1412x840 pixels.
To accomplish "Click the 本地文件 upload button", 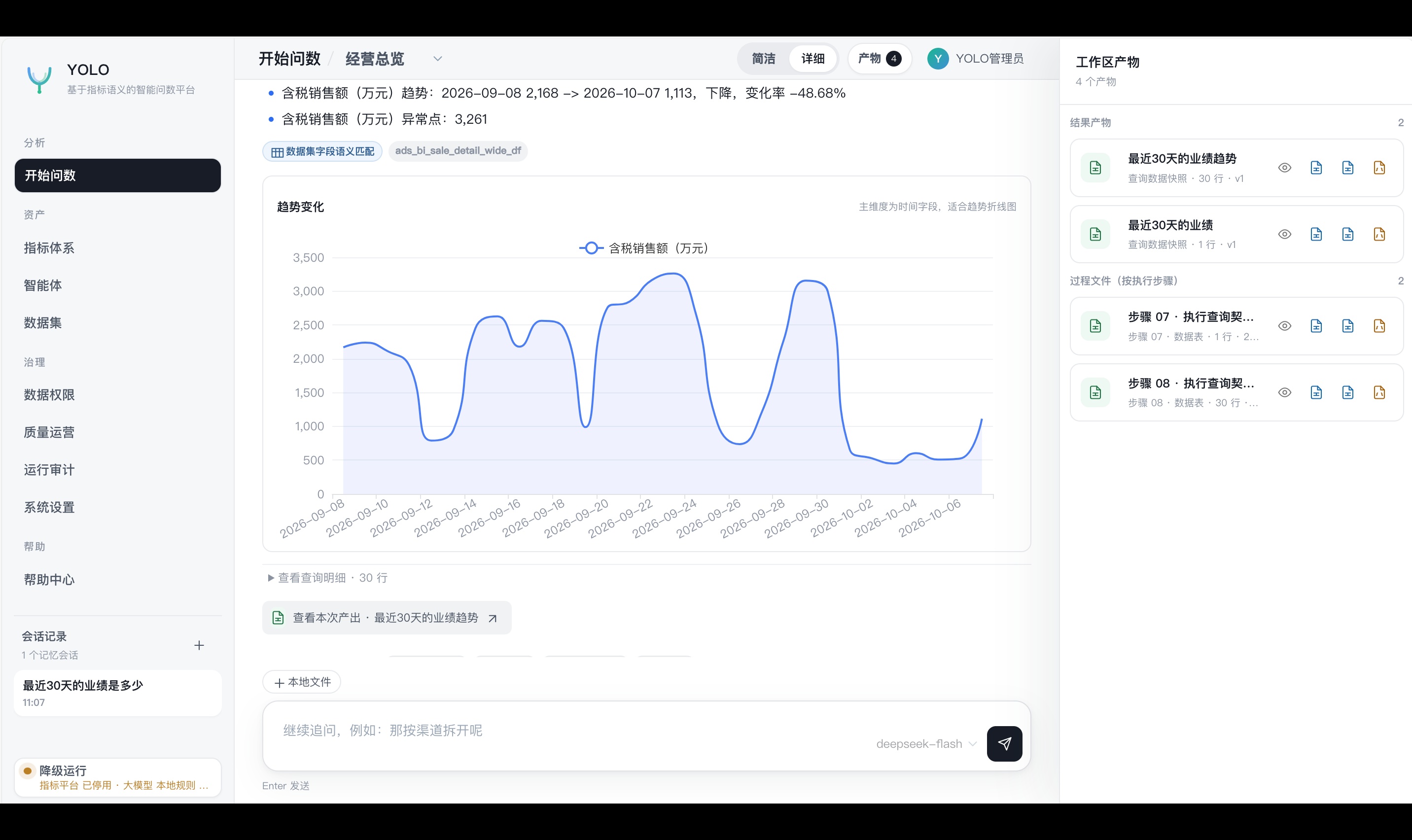I will point(302,682).
